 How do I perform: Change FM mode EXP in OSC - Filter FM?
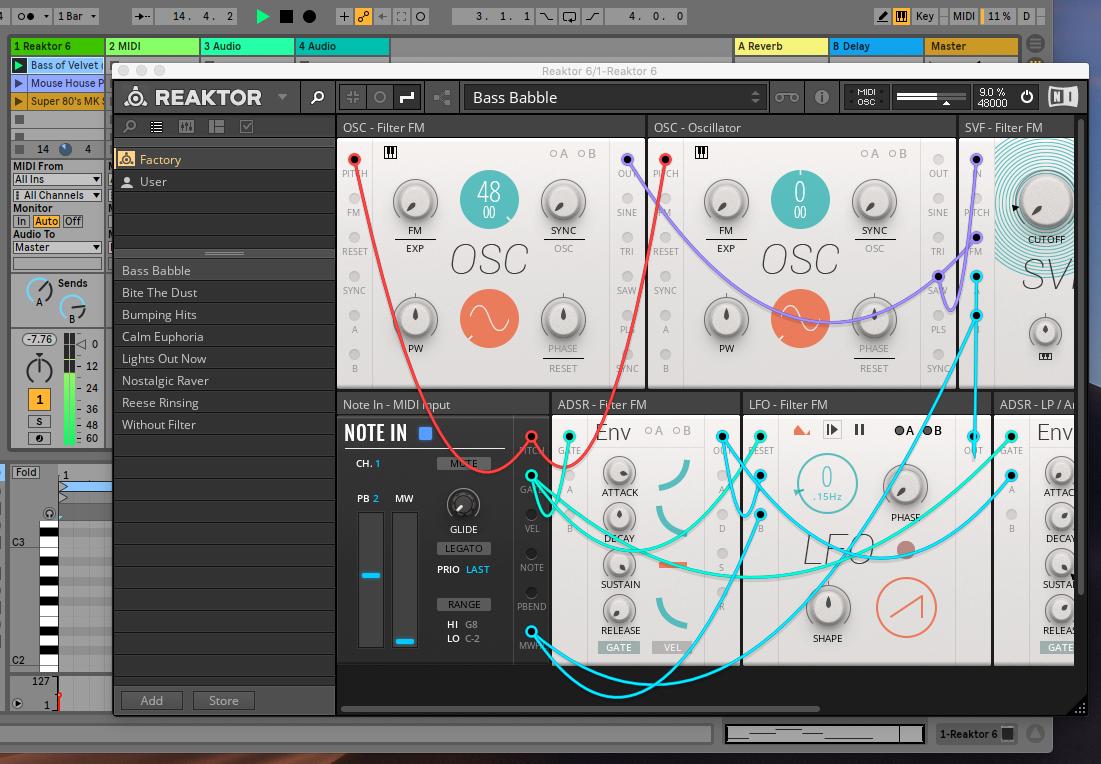coord(414,249)
